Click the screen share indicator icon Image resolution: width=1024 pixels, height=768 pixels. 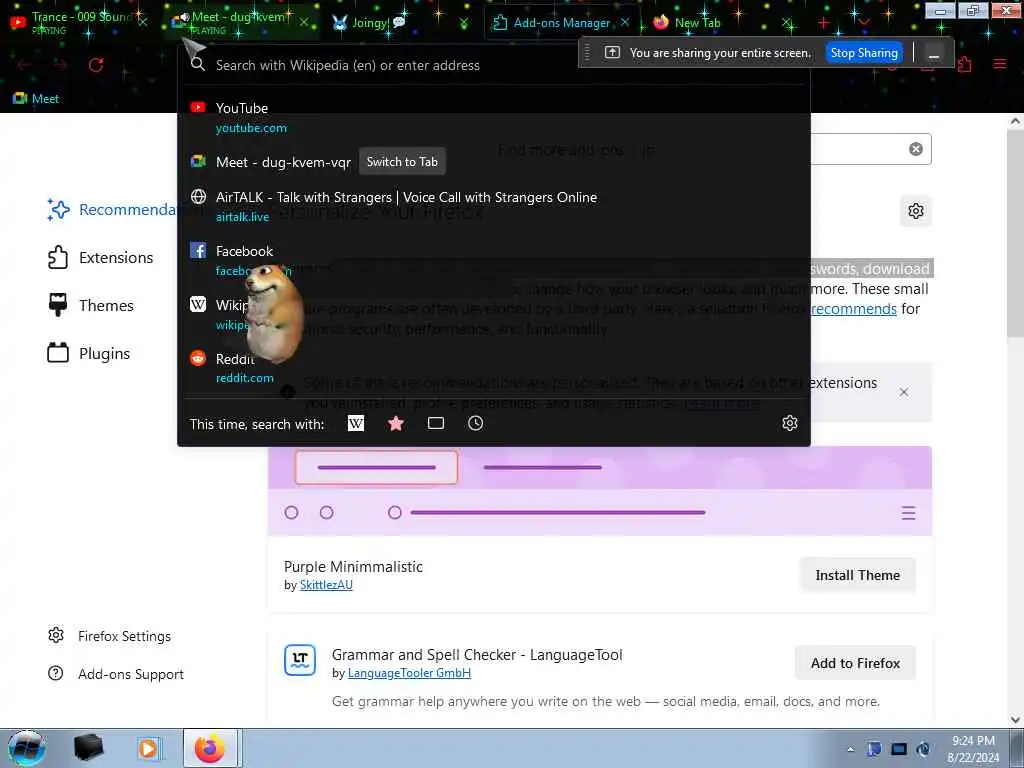click(x=612, y=53)
